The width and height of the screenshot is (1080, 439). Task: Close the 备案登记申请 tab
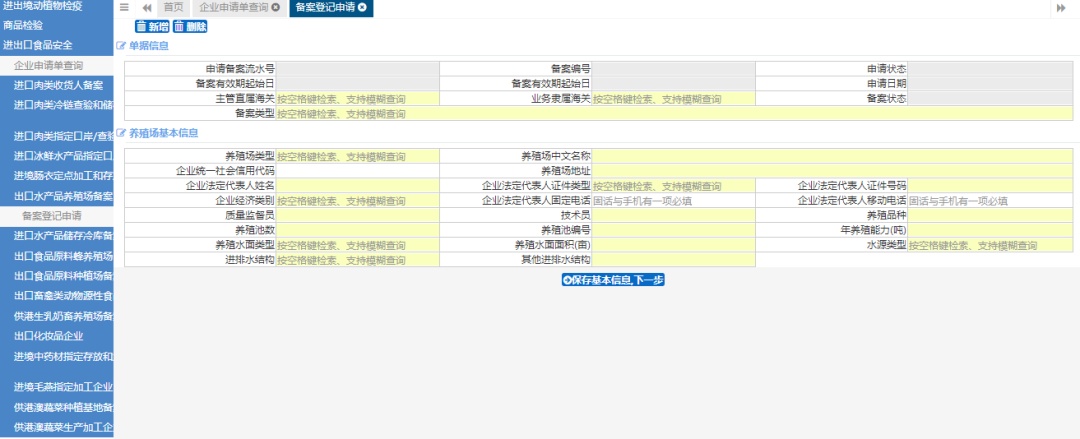pyautogui.click(x=362, y=7)
